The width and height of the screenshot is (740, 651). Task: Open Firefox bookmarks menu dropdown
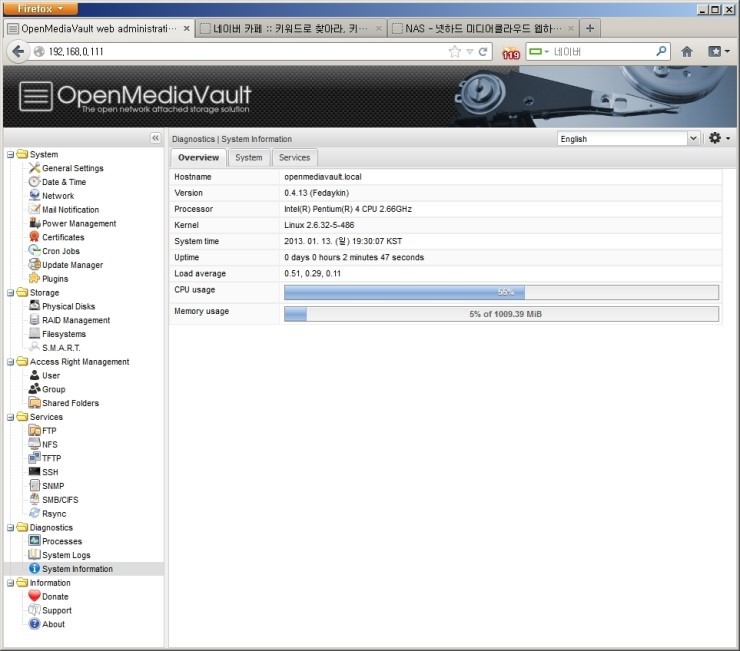click(719, 51)
